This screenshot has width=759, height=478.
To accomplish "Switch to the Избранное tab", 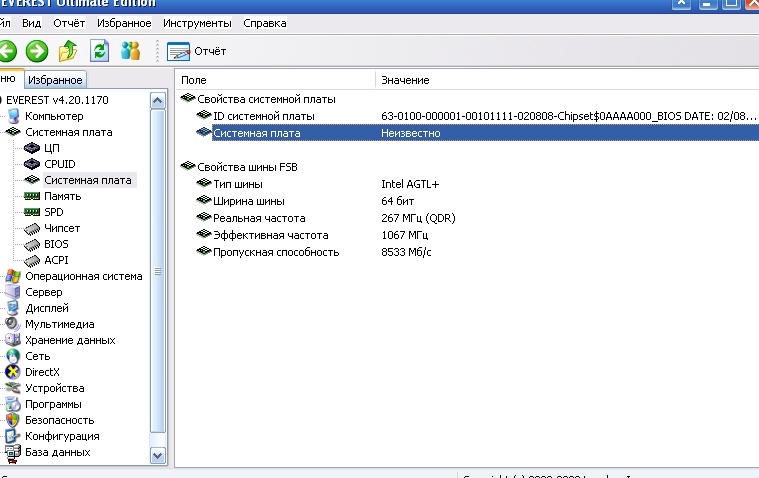I will point(54,80).
